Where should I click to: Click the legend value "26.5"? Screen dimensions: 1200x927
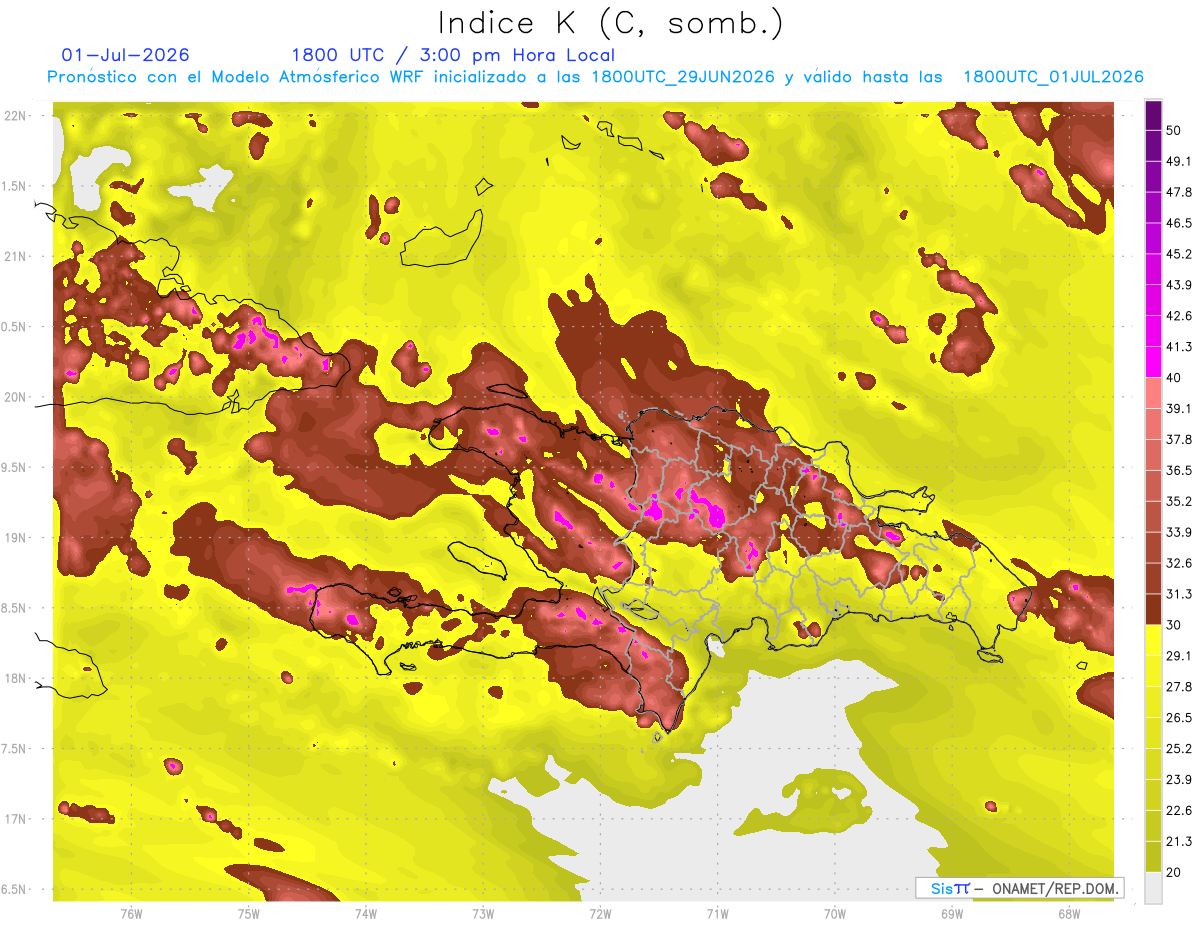(x=1179, y=718)
